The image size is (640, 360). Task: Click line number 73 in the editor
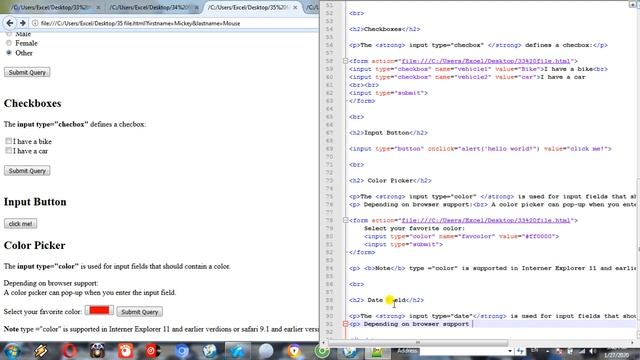pyautogui.click(x=329, y=180)
